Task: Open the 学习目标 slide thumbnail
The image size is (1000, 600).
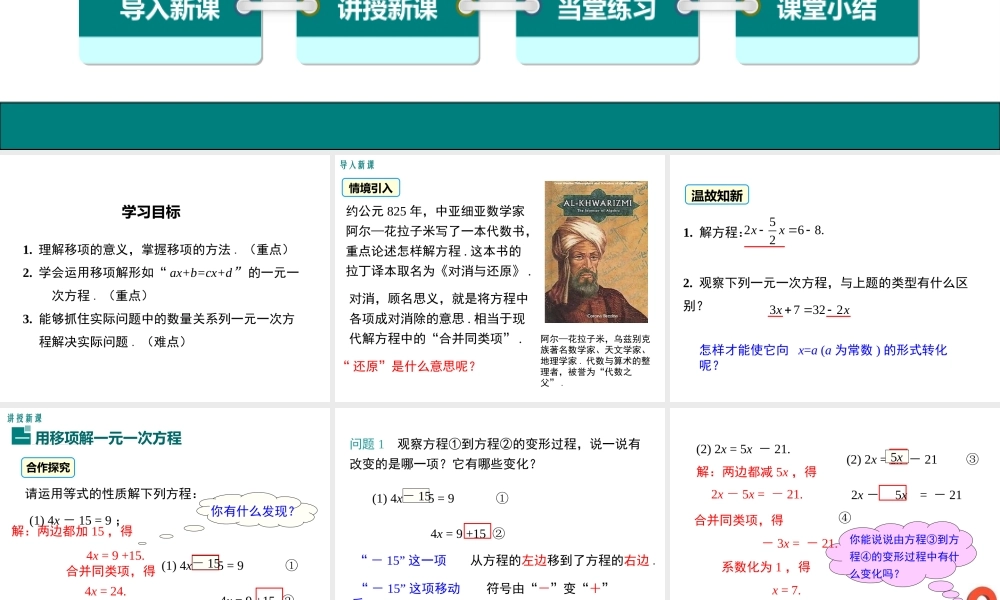Action: pyautogui.click(x=165, y=278)
